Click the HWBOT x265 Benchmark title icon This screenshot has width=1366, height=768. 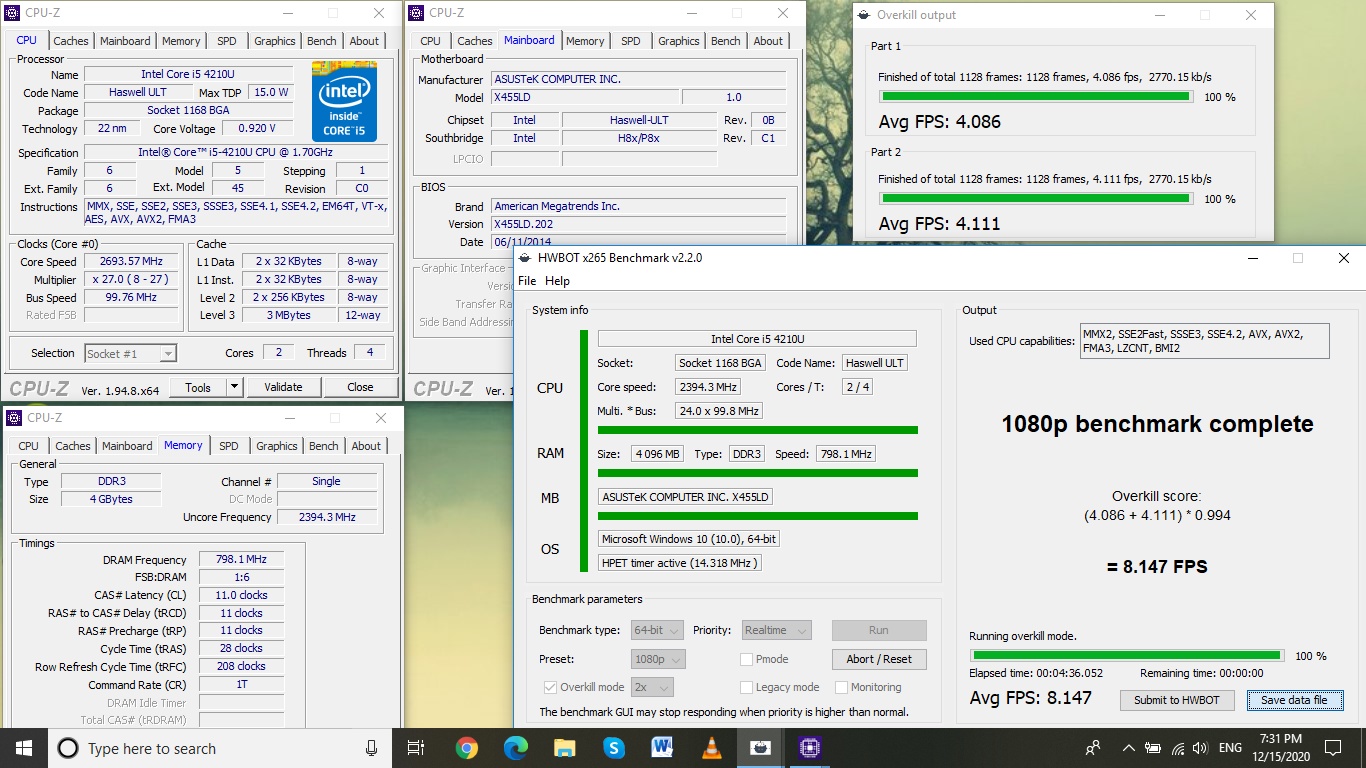[x=525, y=258]
